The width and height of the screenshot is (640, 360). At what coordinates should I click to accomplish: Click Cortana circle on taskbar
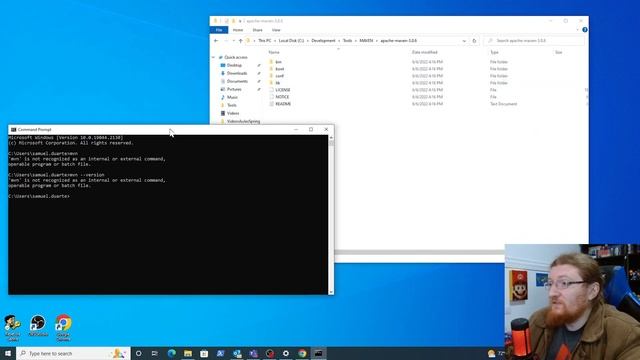tap(138, 353)
